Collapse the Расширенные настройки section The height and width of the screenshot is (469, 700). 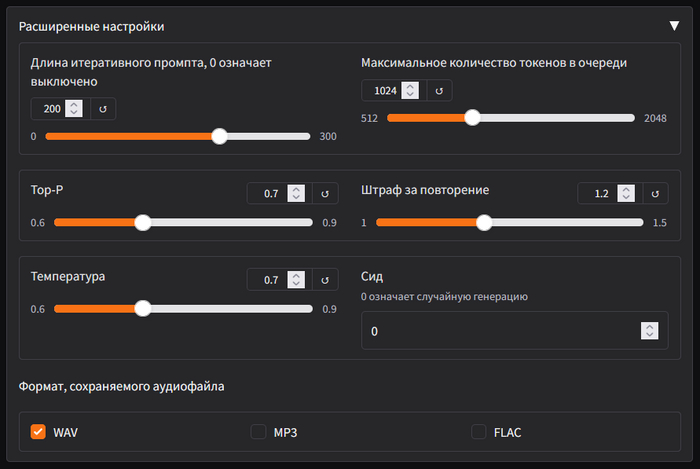(x=674, y=26)
